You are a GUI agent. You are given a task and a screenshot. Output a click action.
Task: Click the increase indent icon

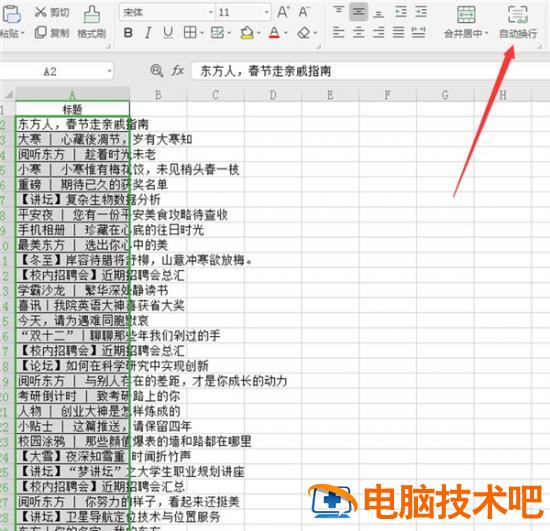[421, 12]
